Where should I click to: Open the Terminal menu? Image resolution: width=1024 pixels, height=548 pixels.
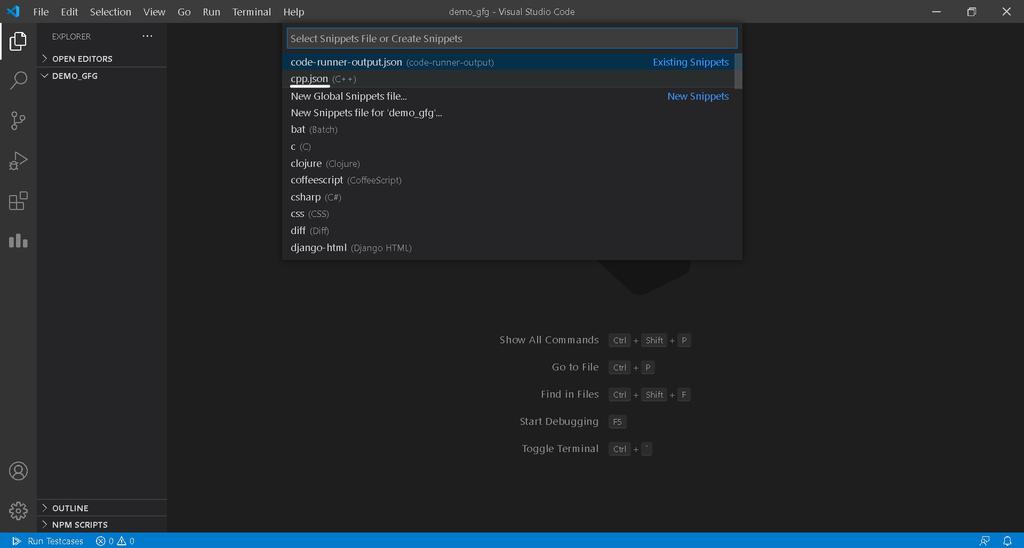[x=251, y=12]
